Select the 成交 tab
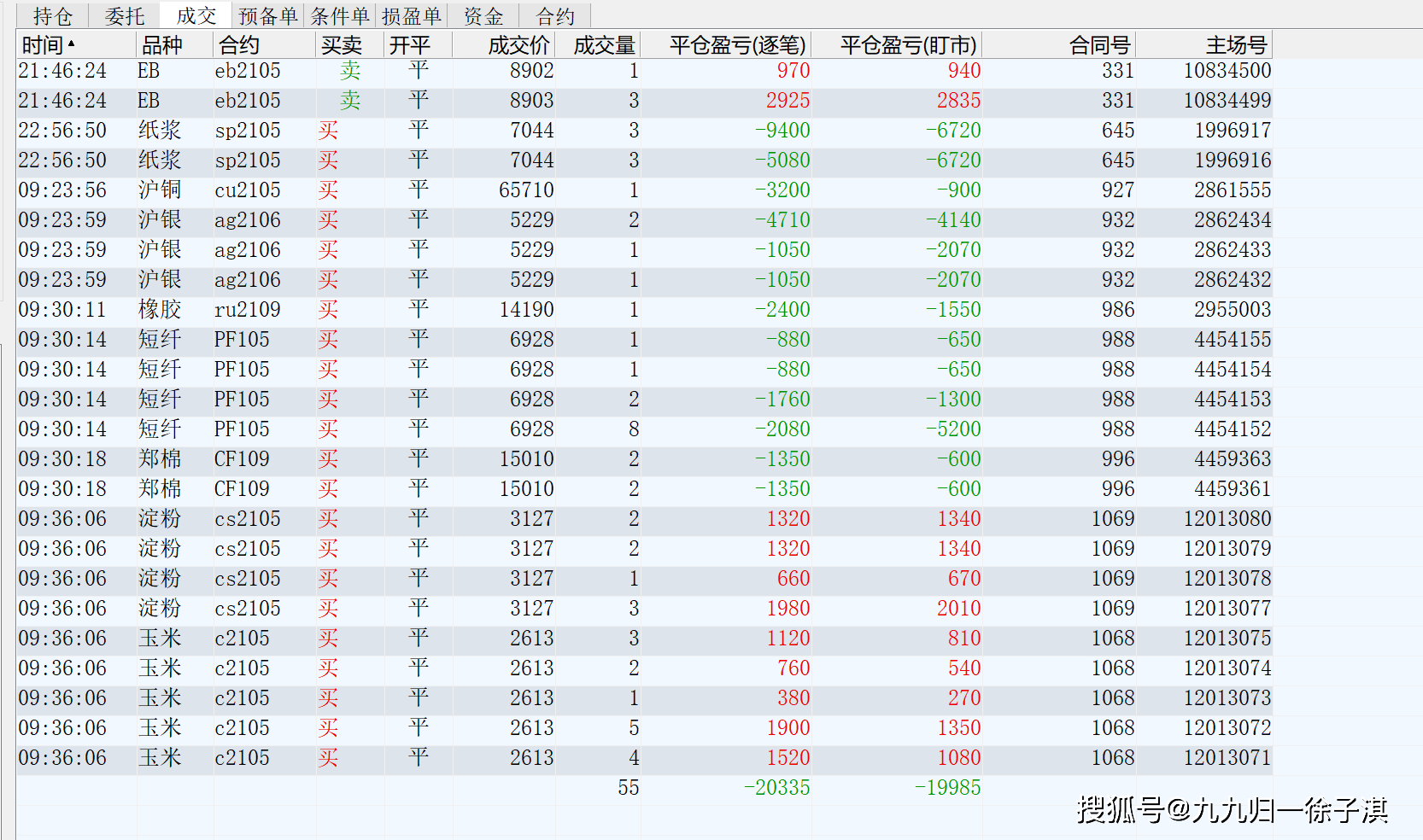This screenshot has height=840, width=1423. pos(195,15)
